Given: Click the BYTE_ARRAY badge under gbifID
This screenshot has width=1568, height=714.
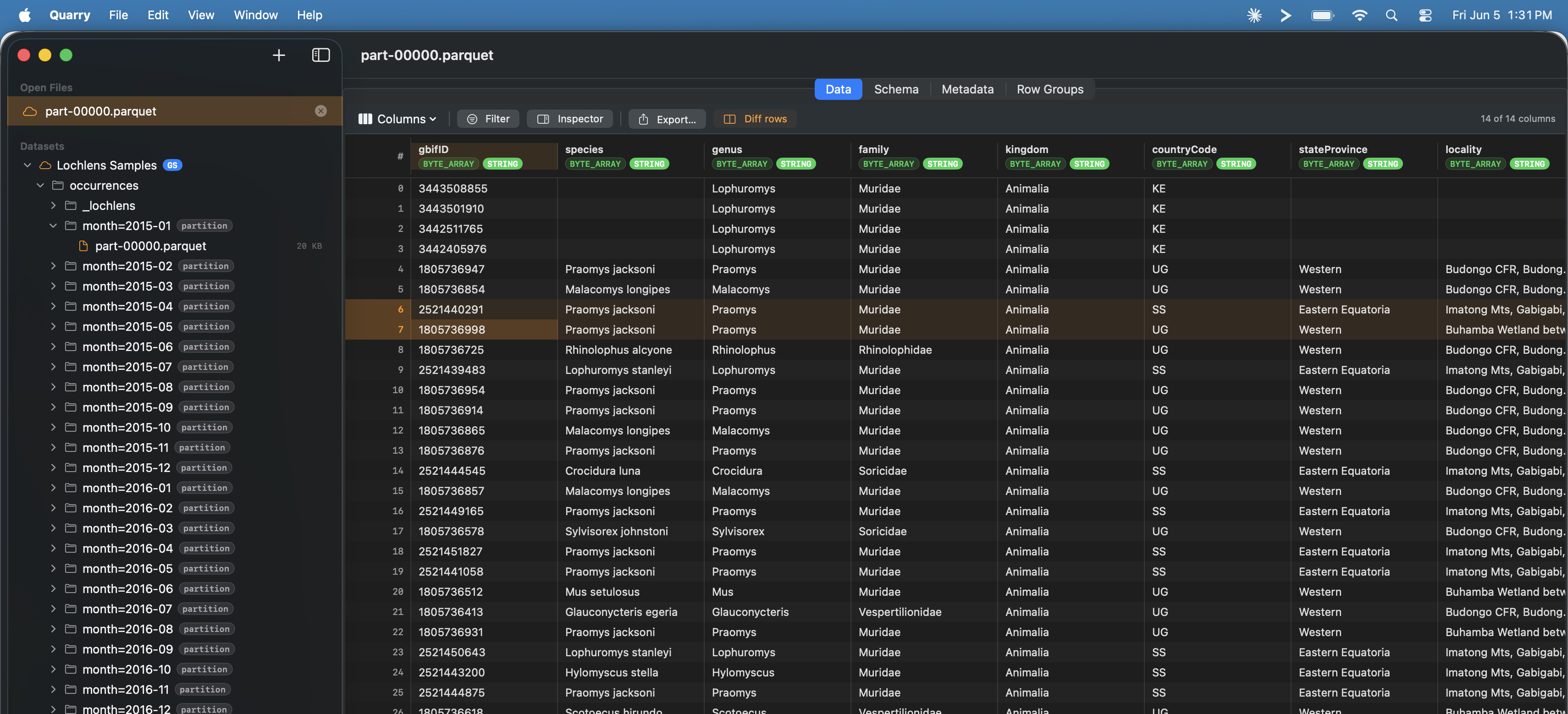Looking at the screenshot, I should [448, 164].
